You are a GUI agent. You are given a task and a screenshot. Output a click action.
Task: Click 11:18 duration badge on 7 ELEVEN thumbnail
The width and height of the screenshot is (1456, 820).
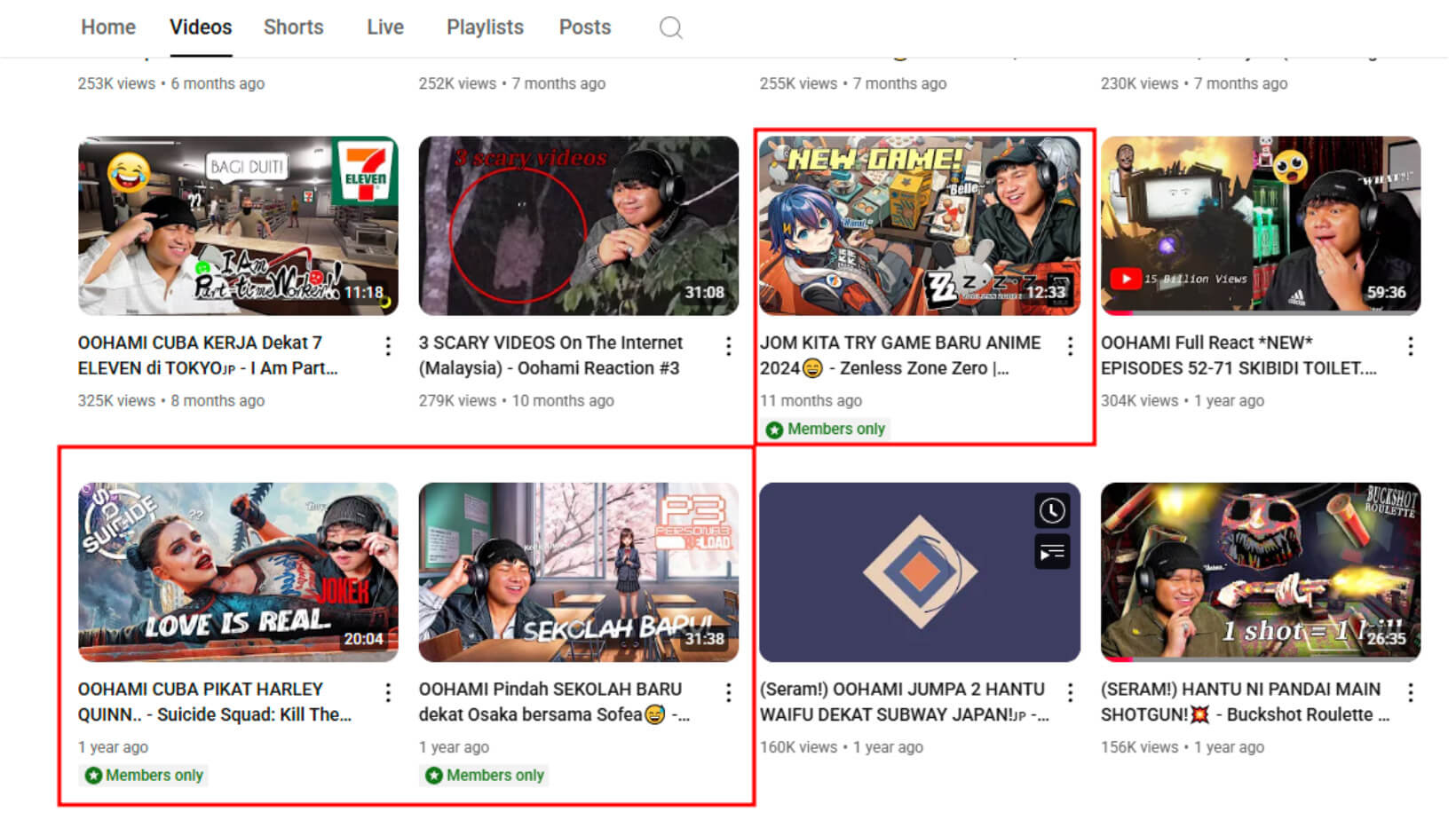click(363, 293)
